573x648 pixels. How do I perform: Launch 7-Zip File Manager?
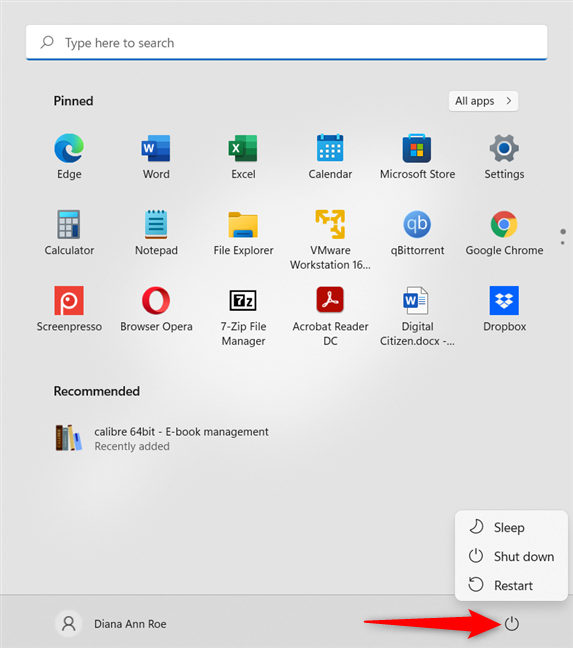point(243,316)
